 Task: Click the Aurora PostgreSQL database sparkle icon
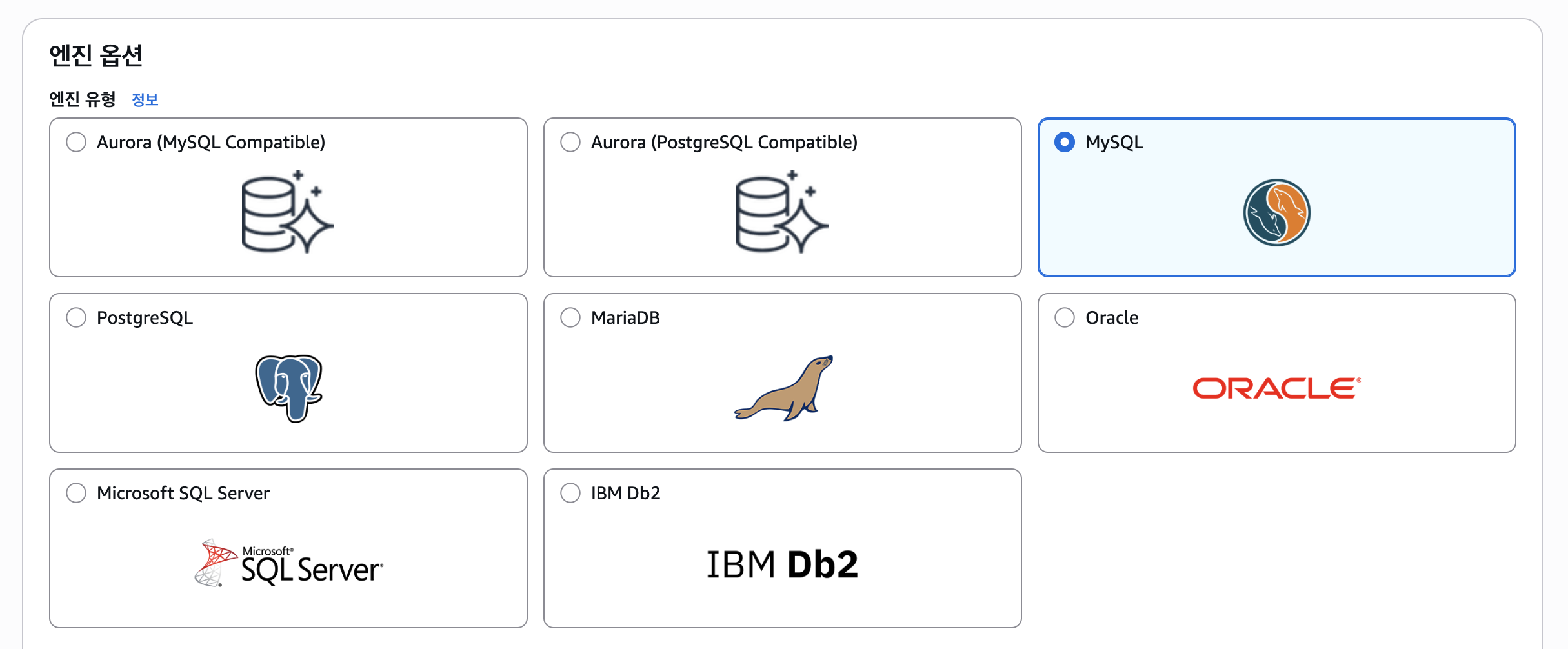click(782, 212)
